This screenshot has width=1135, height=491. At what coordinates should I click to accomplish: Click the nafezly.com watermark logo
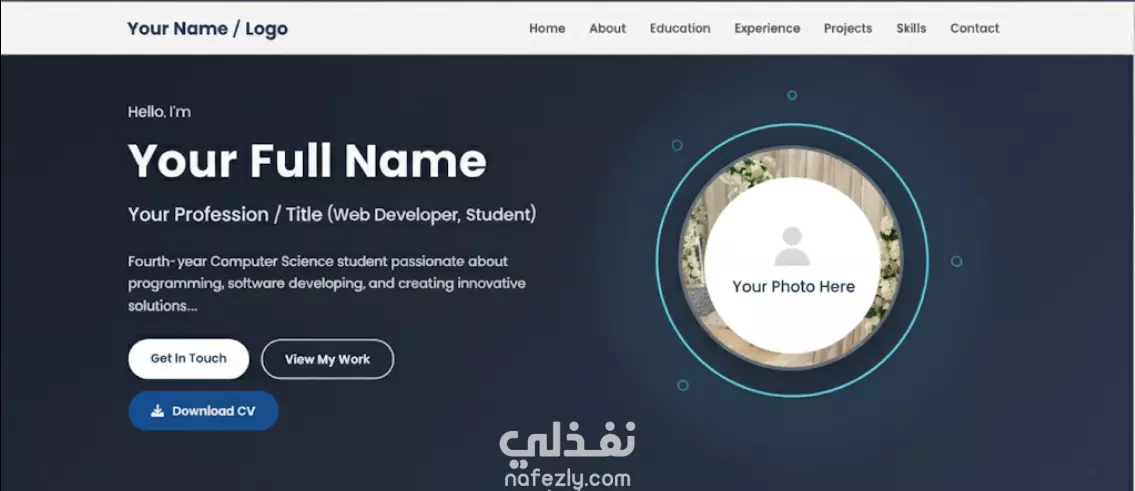pos(568,455)
